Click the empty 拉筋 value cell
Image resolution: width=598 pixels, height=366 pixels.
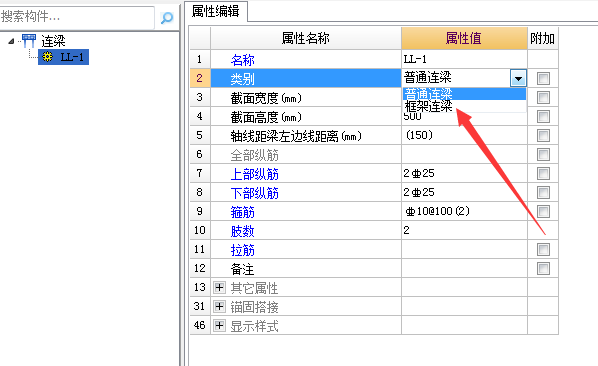[464, 249]
